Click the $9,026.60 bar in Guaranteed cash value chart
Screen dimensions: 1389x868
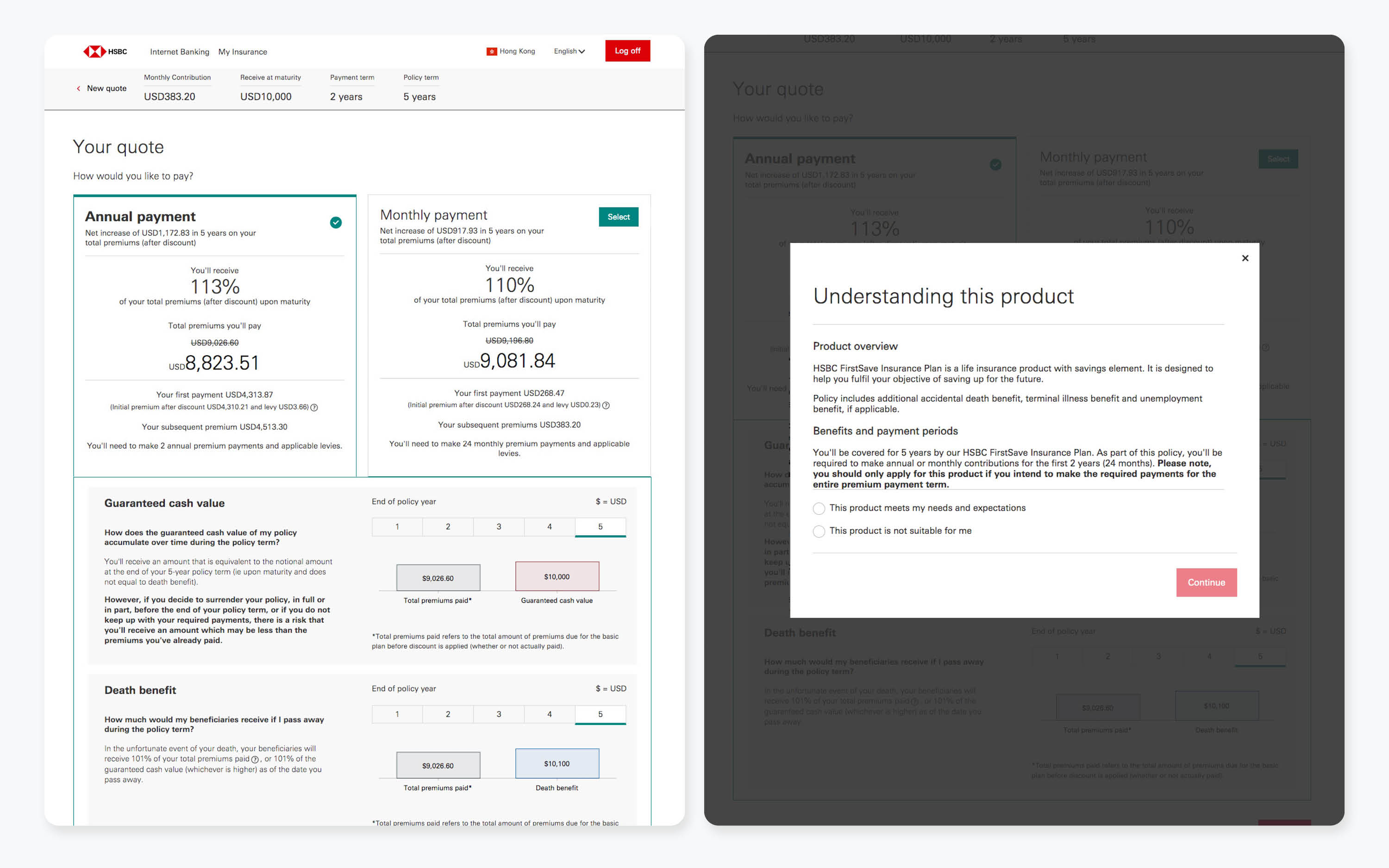click(x=438, y=578)
